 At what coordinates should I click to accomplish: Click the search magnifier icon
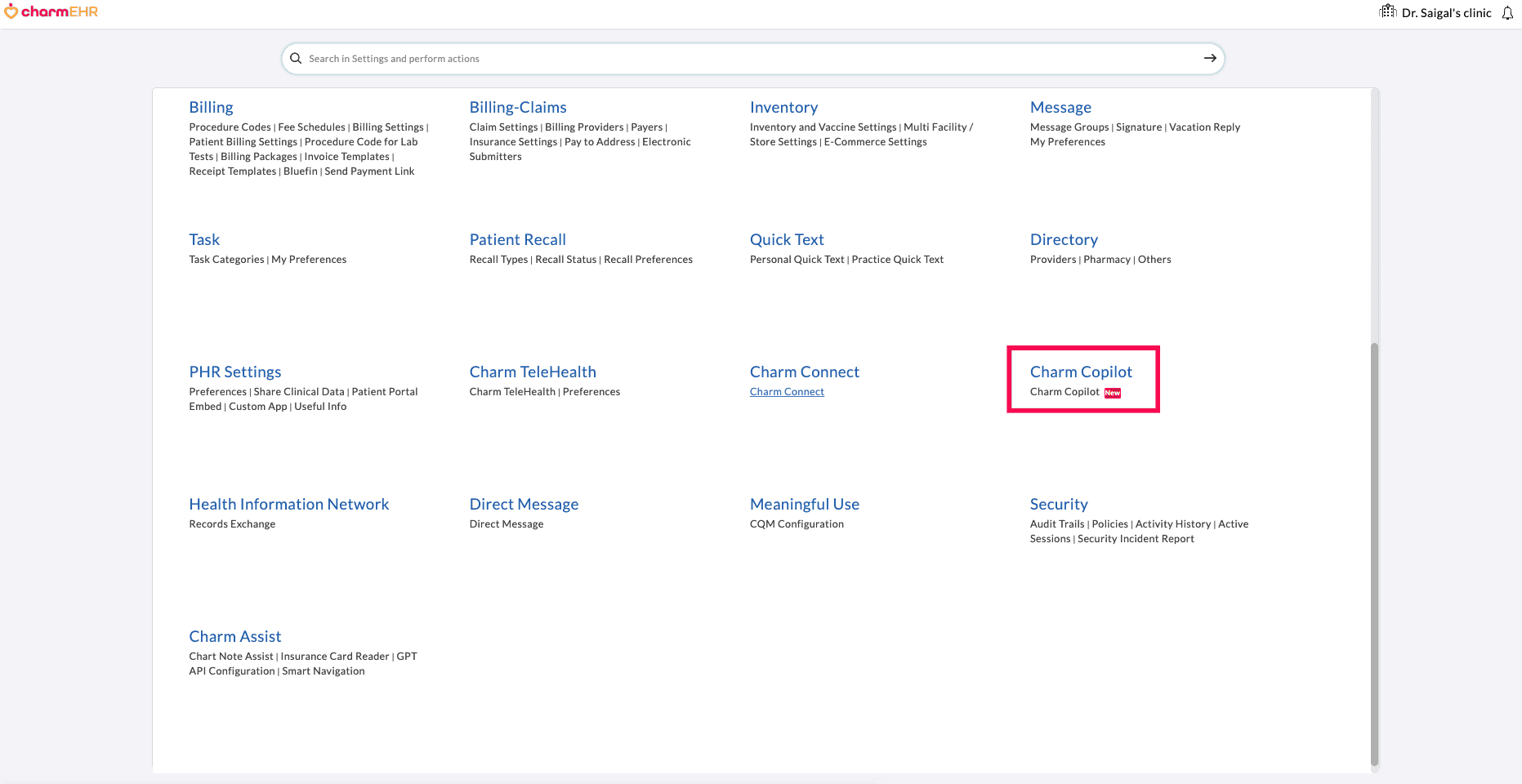click(296, 58)
